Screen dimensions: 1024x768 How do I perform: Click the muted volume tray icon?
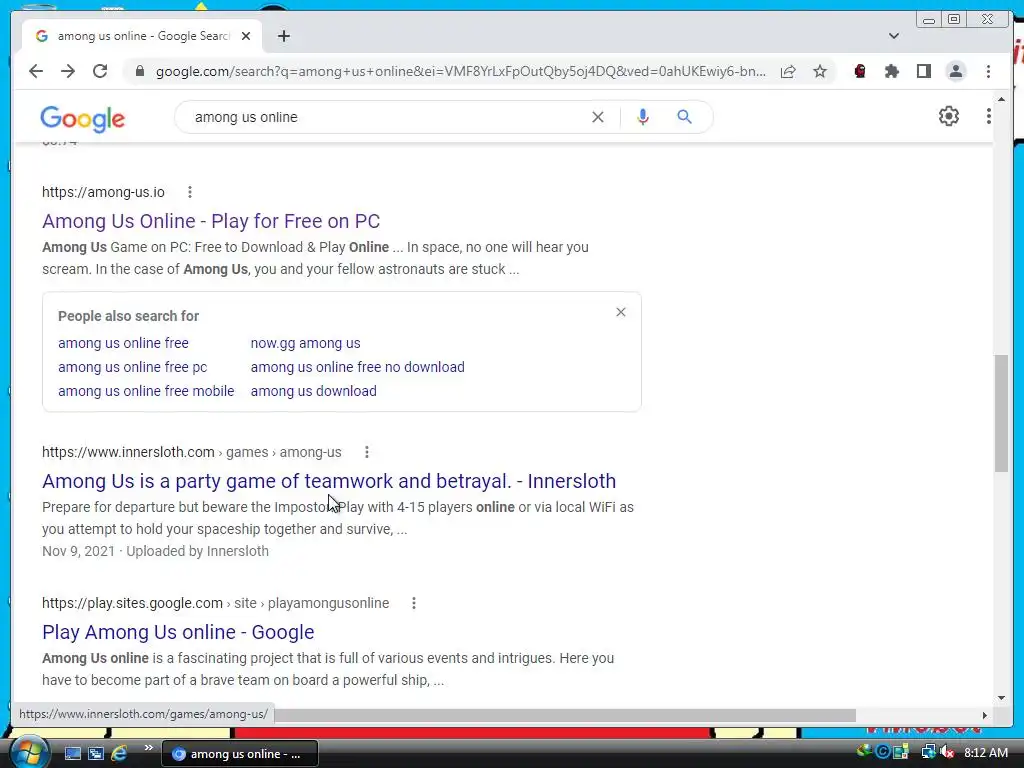(946, 752)
